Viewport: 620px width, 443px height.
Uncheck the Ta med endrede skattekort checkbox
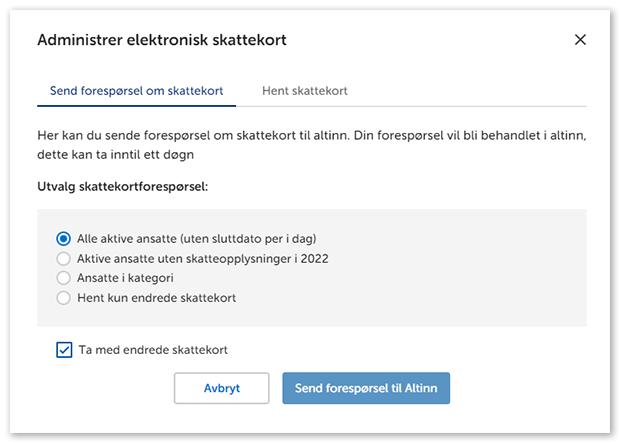(64, 350)
